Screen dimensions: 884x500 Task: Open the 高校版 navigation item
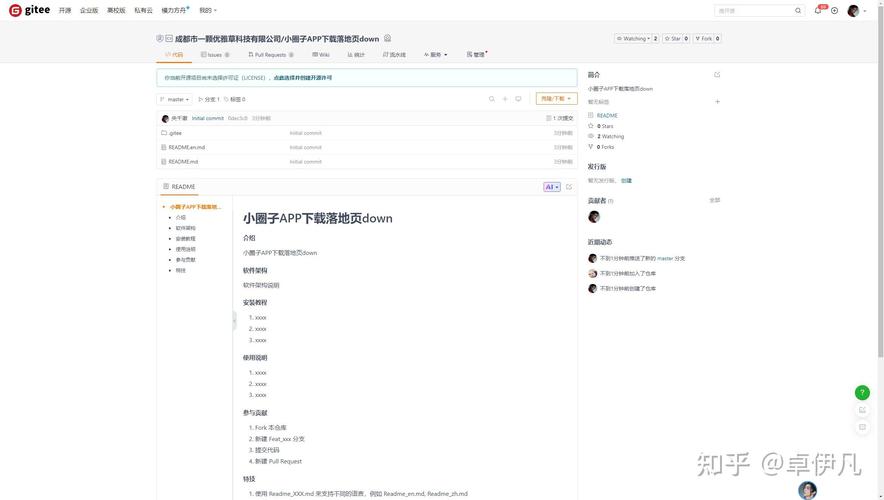116,10
